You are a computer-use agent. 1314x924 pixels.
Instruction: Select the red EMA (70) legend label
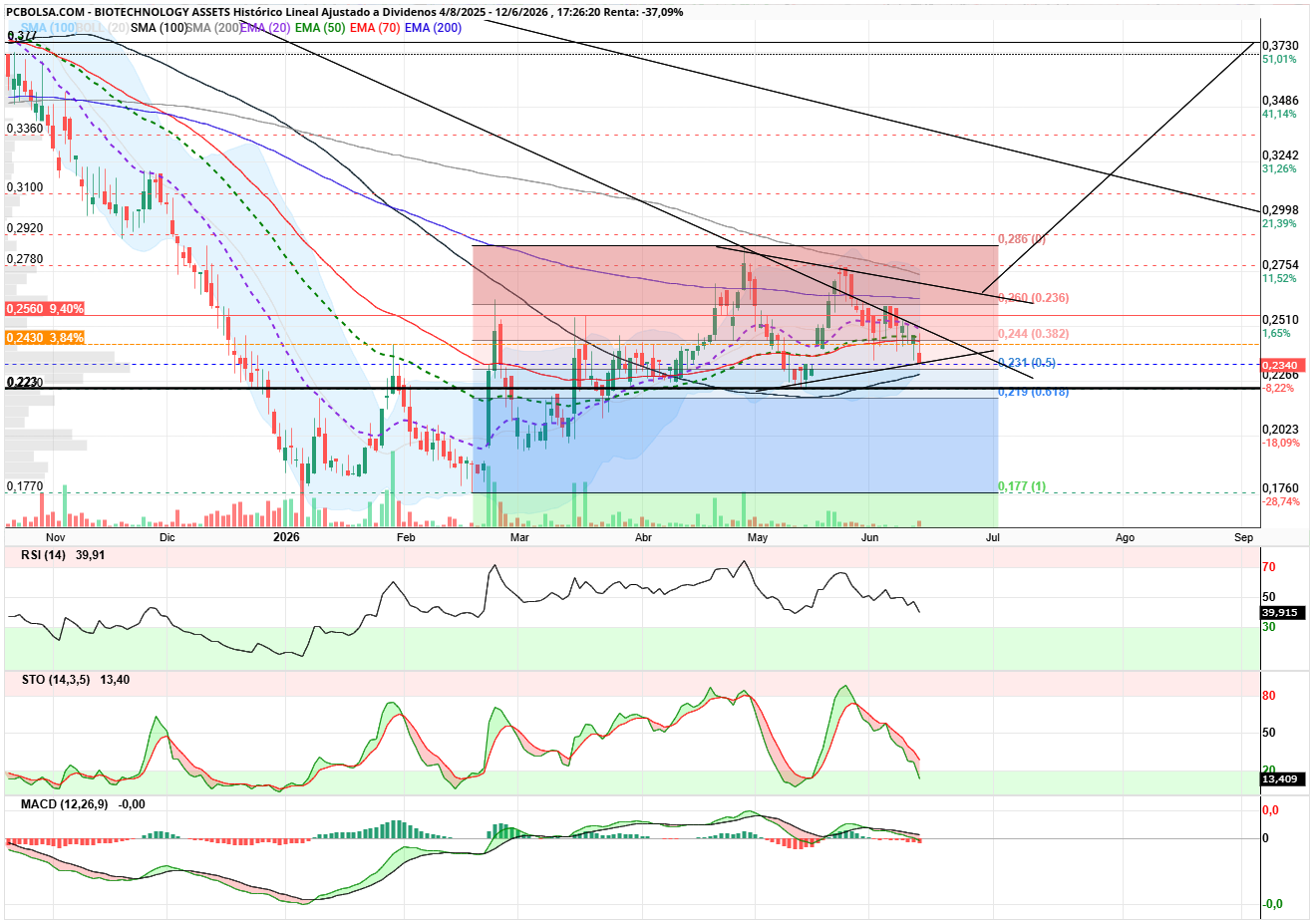(x=375, y=28)
